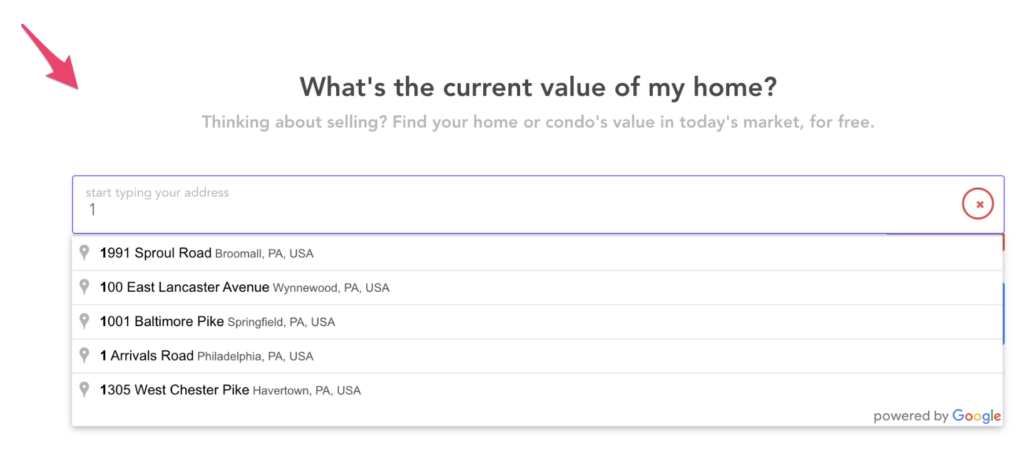Click the pin icon beside 1001 Baltimore Pike
Viewport: 1024px width, 457px height.
85,321
